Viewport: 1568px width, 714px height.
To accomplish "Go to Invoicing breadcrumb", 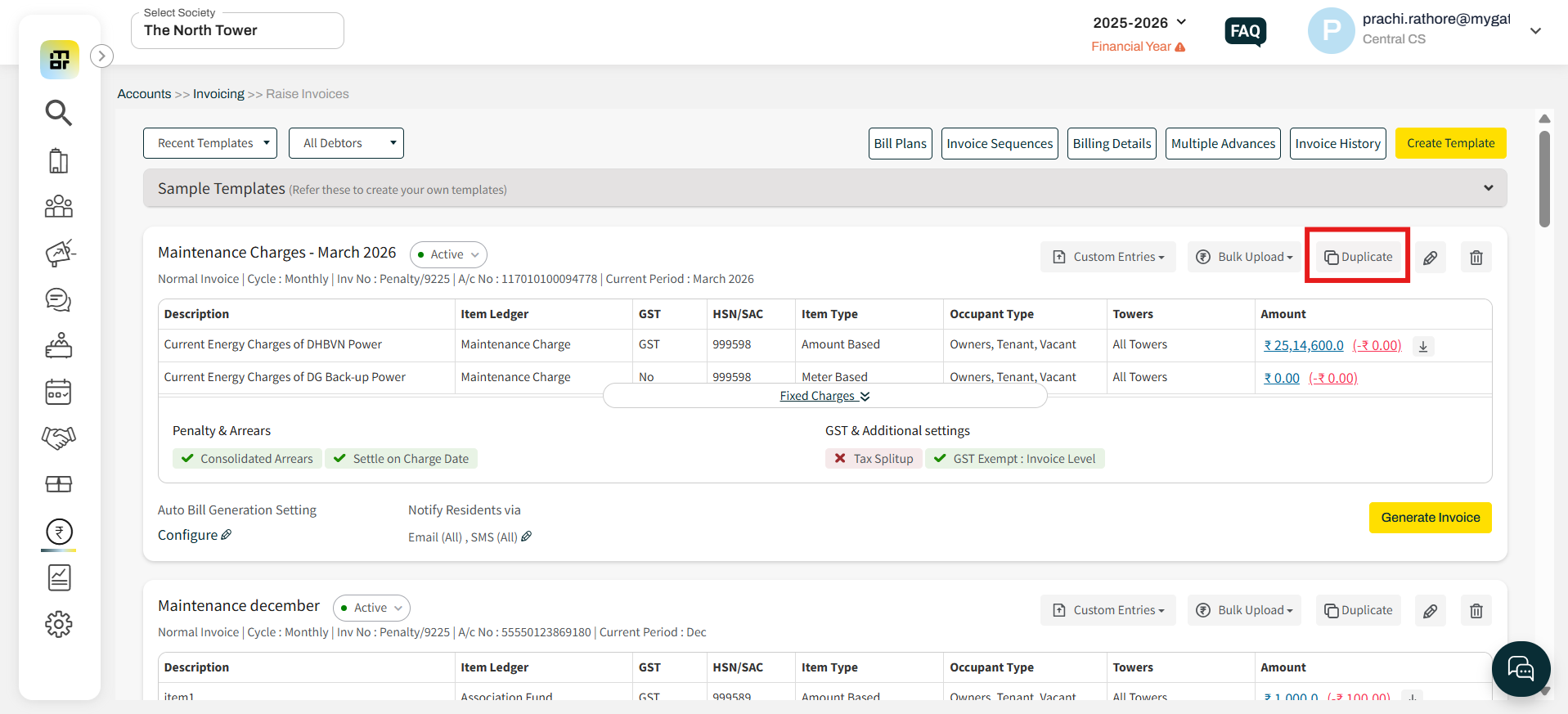I will tap(218, 94).
